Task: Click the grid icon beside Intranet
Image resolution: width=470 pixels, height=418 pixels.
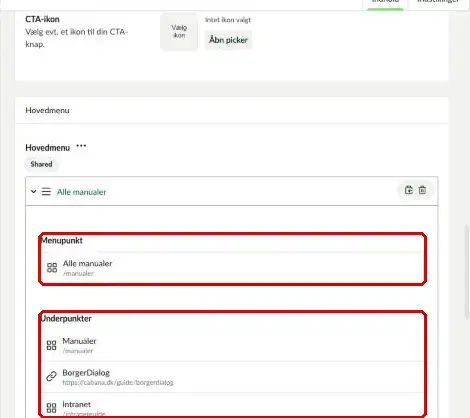Action: click(51, 408)
